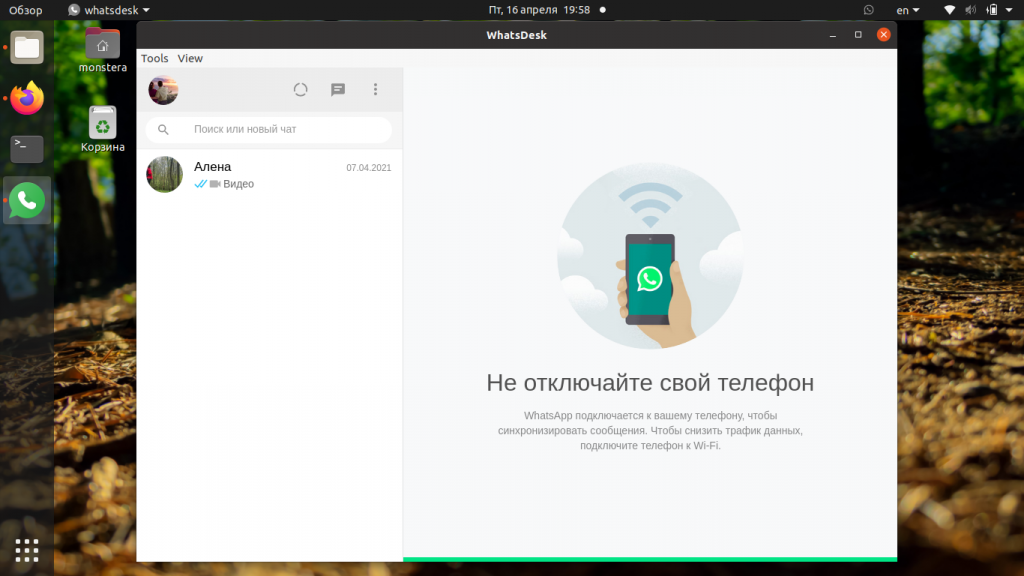1024x576 pixels.
Task: Open a terminal from the dock
Action: tap(26, 148)
